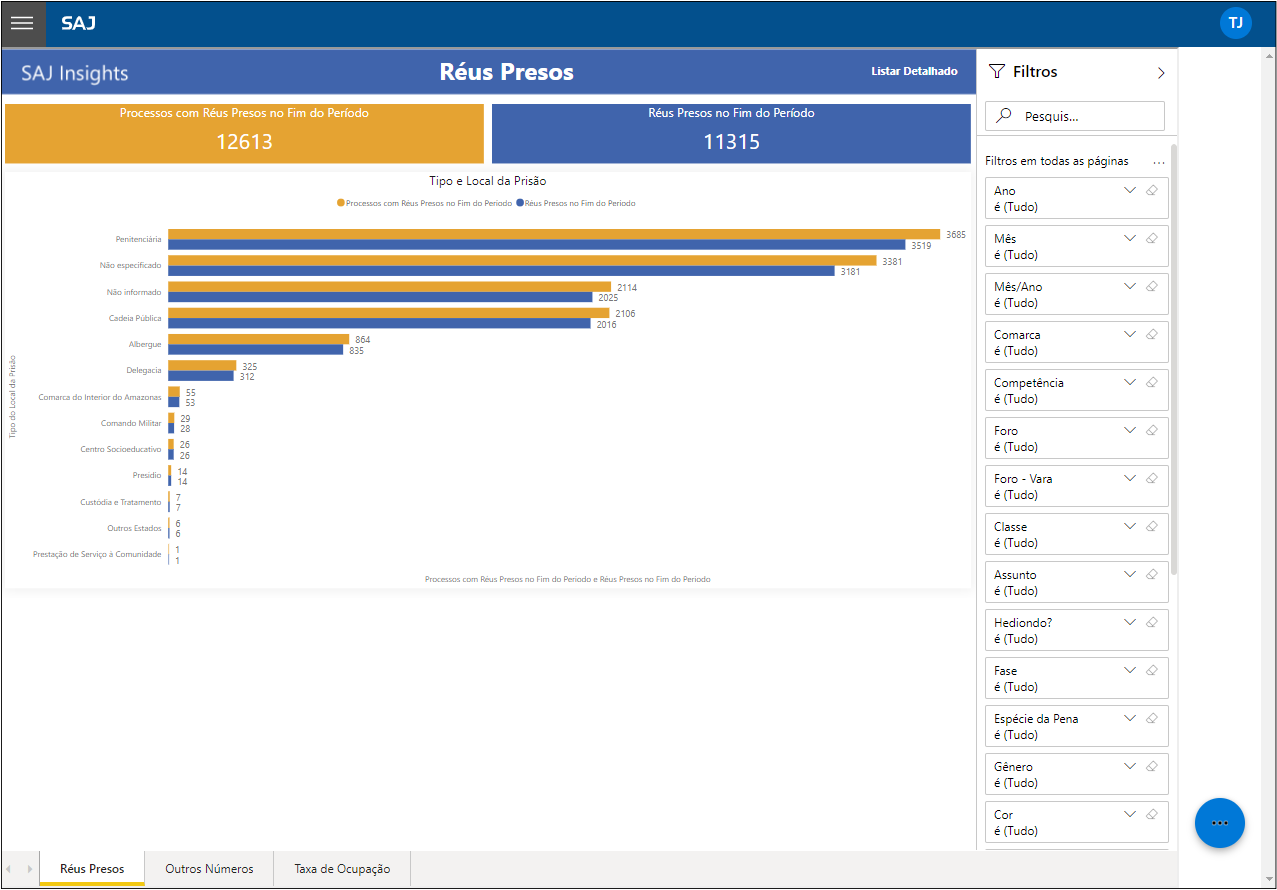1277x890 pixels.
Task: Expand the Cor filter card
Action: tap(1130, 814)
